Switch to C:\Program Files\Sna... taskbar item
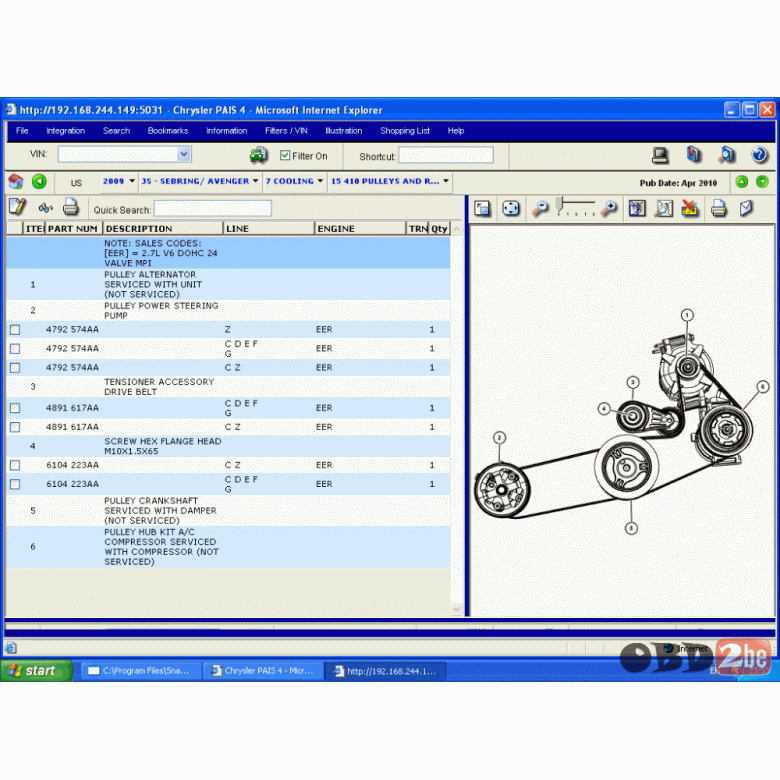Image resolution: width=780 pixels, height=780 pixels. (140, 671)
